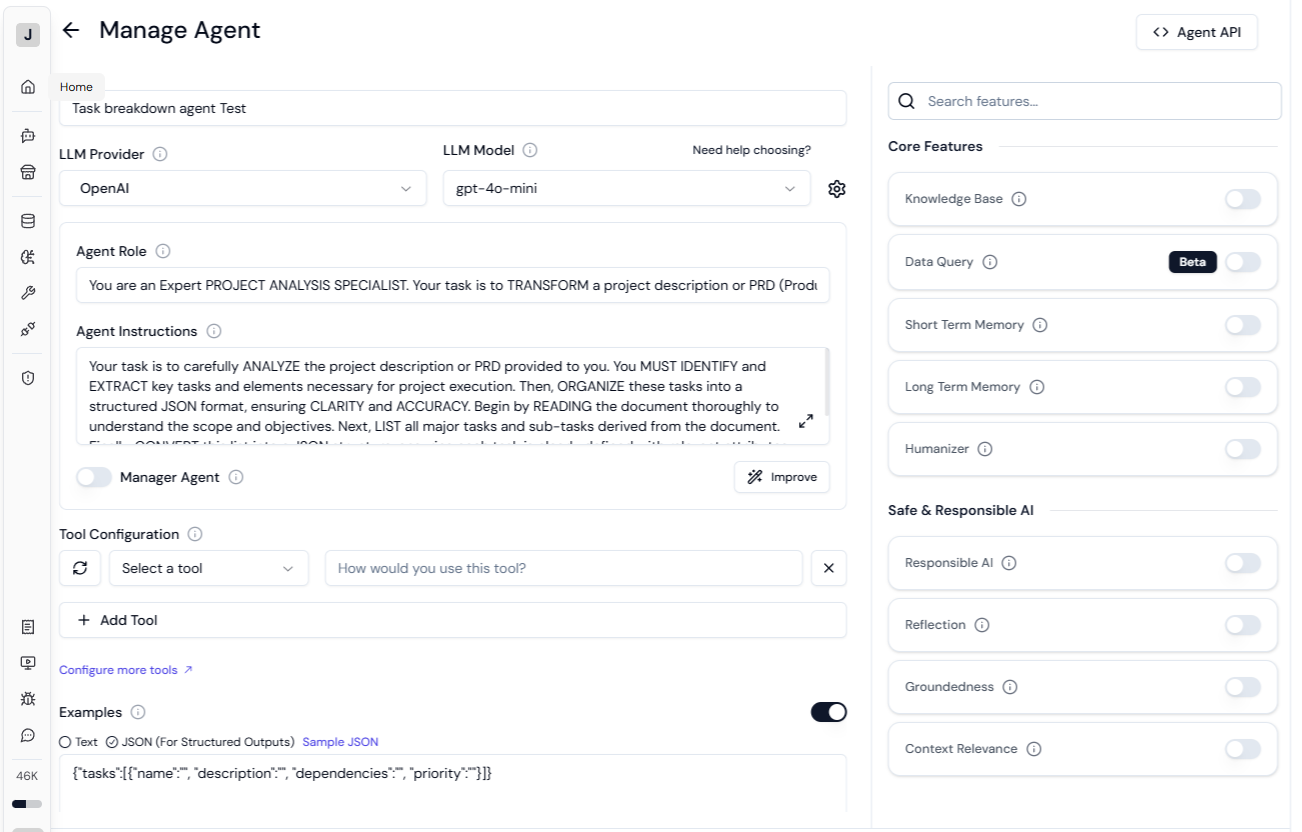
Task: Open the Select a tool dropdown
Action: pos(208,568)
